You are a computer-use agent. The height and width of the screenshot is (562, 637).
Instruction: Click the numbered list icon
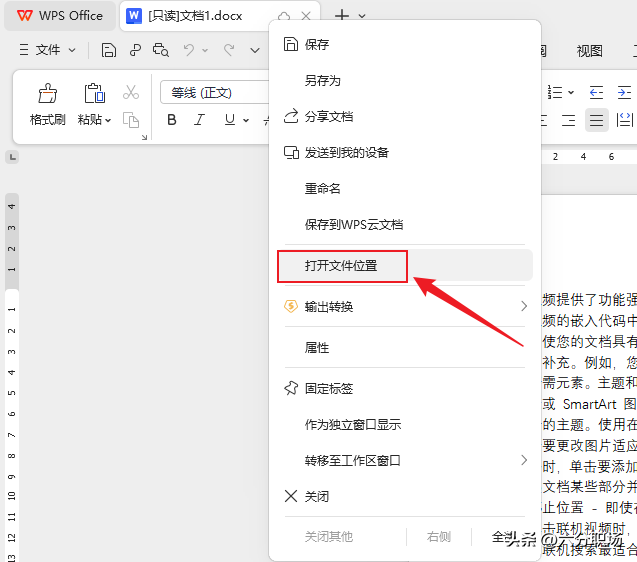(555, 93)
